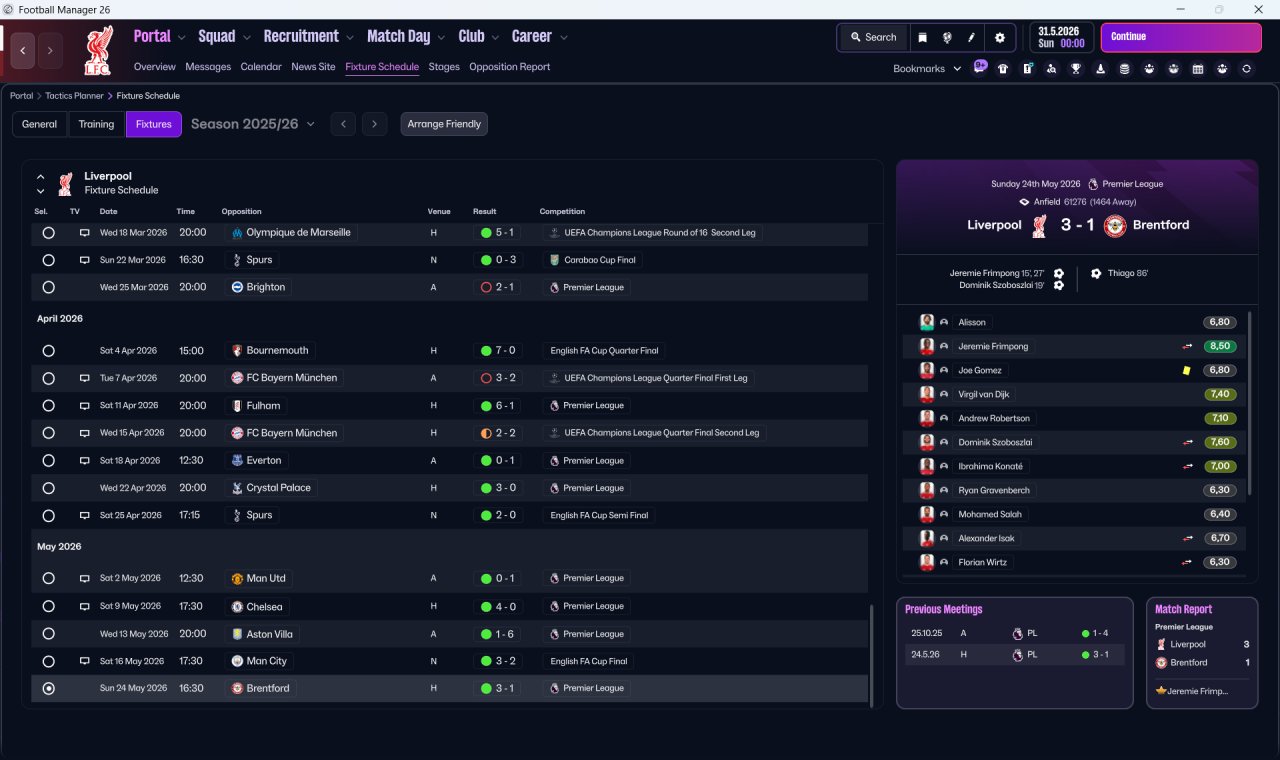The image size is (1280, 760).
Task: Click the Arrange Friendly button
Action: tap(444, 124)
